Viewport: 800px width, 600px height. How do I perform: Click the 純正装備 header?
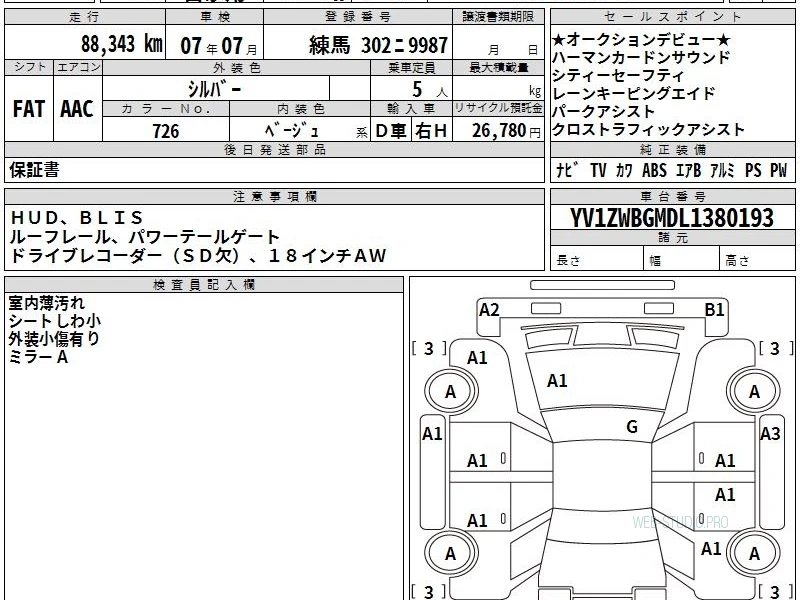tap(673, 149)
